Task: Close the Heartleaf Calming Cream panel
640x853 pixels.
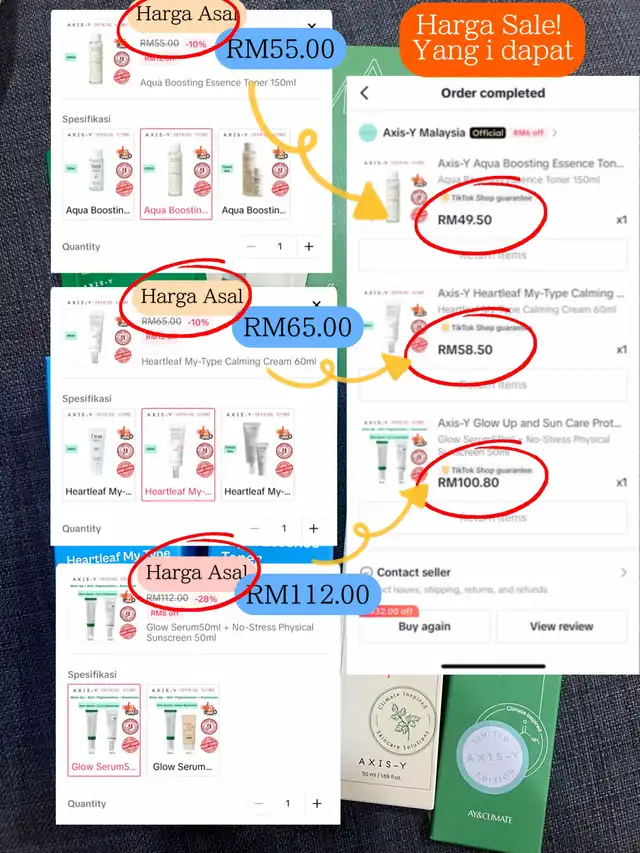Action: tap(316, 304)
